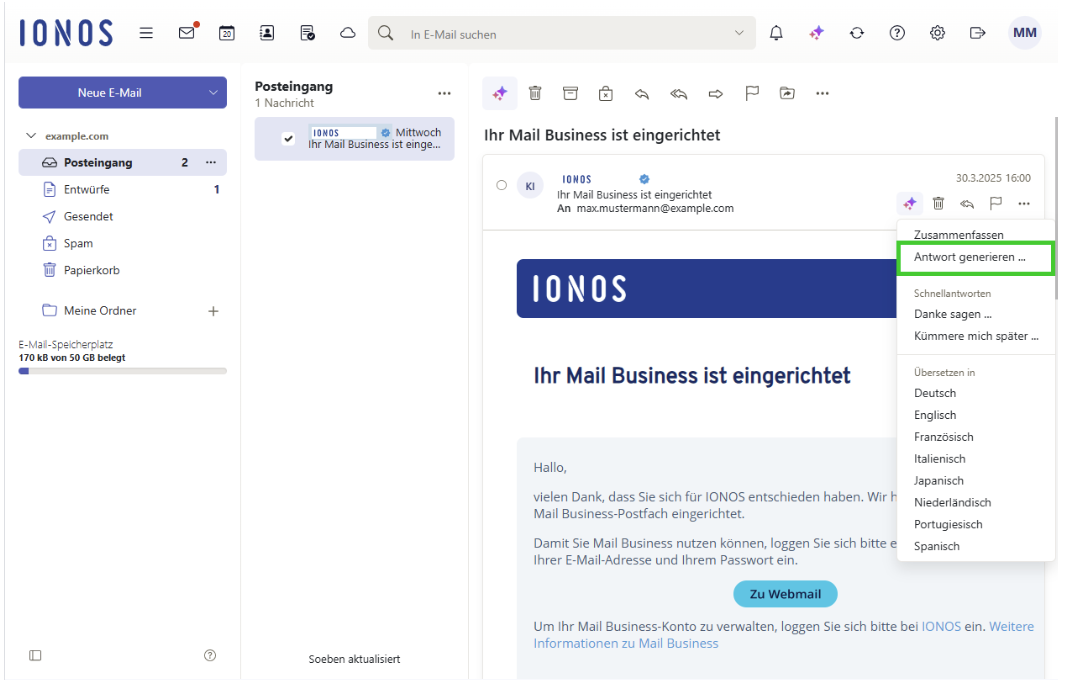Open the AI sparkle icon in top bar
Viewport: 1070px width, 688px height.
click(816, 33)
